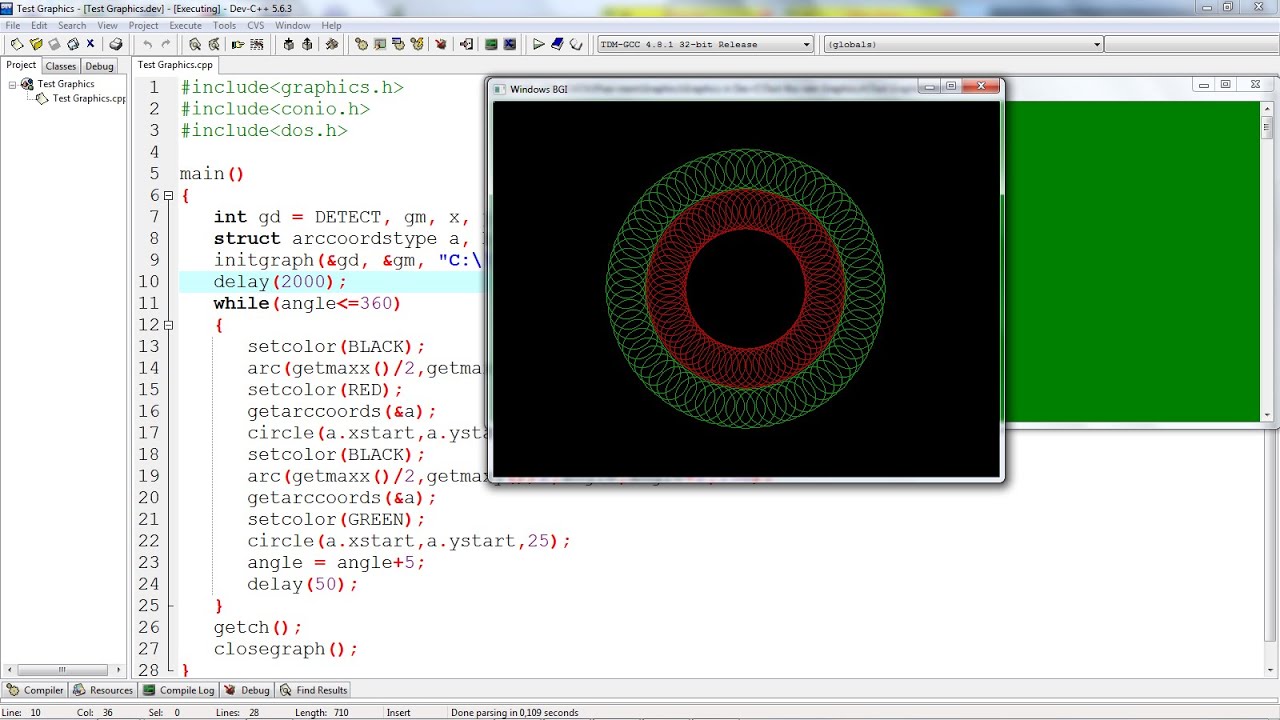Click the blue screen with X icon
Screen dimensions: 1280x720
[510, 44]
